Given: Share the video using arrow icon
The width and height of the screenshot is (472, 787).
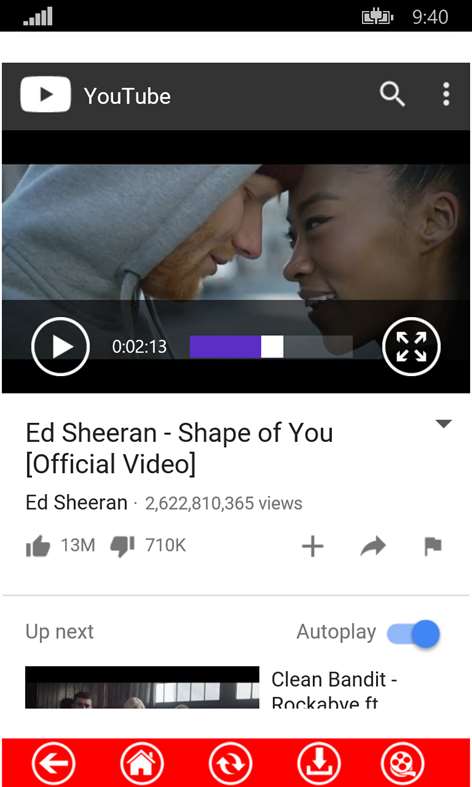Looking at the screenshot, I should [373, 547].
